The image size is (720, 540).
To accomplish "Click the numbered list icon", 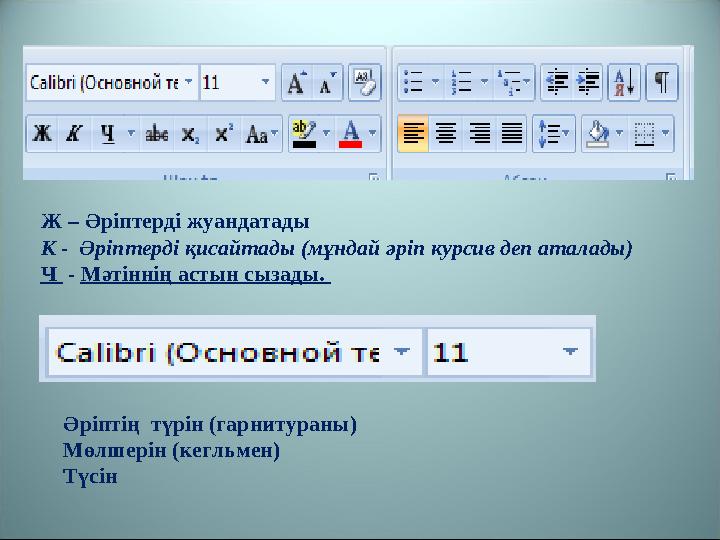I will pos(461,83).
